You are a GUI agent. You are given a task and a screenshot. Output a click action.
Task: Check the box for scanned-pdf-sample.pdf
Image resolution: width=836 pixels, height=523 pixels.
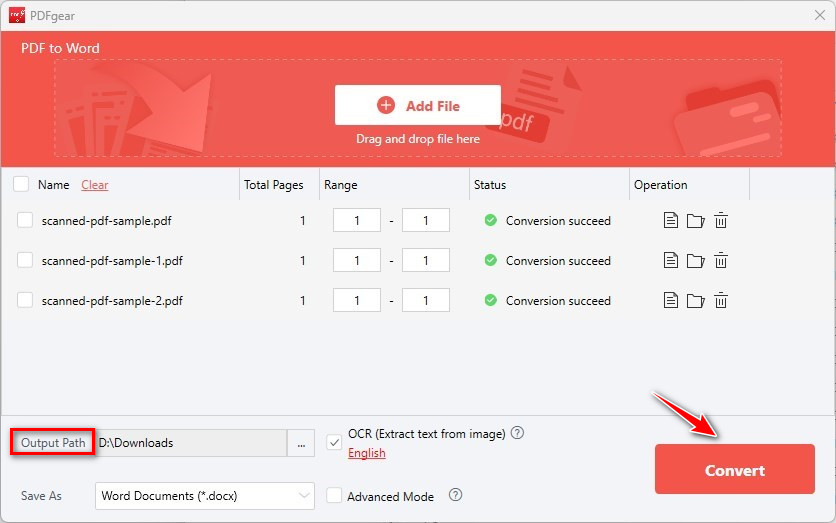click(25, 220)
